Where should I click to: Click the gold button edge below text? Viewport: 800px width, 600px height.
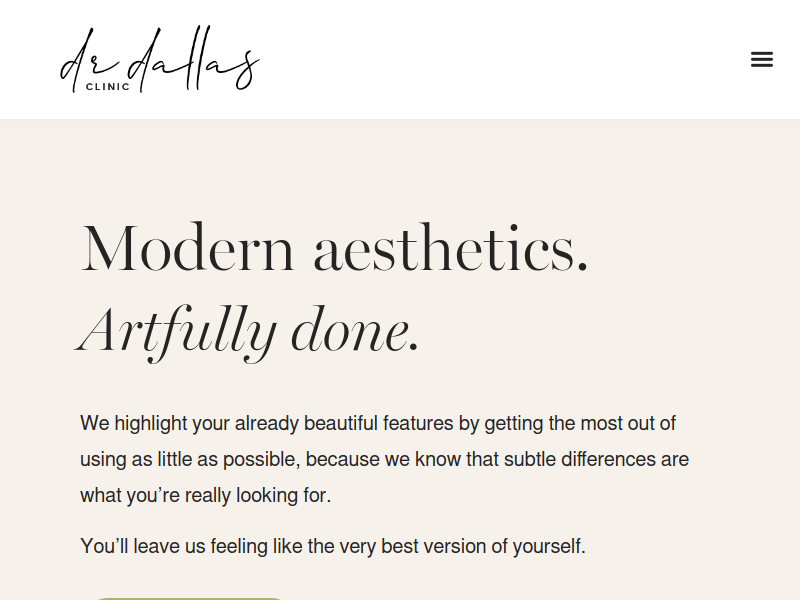point(189,598)
